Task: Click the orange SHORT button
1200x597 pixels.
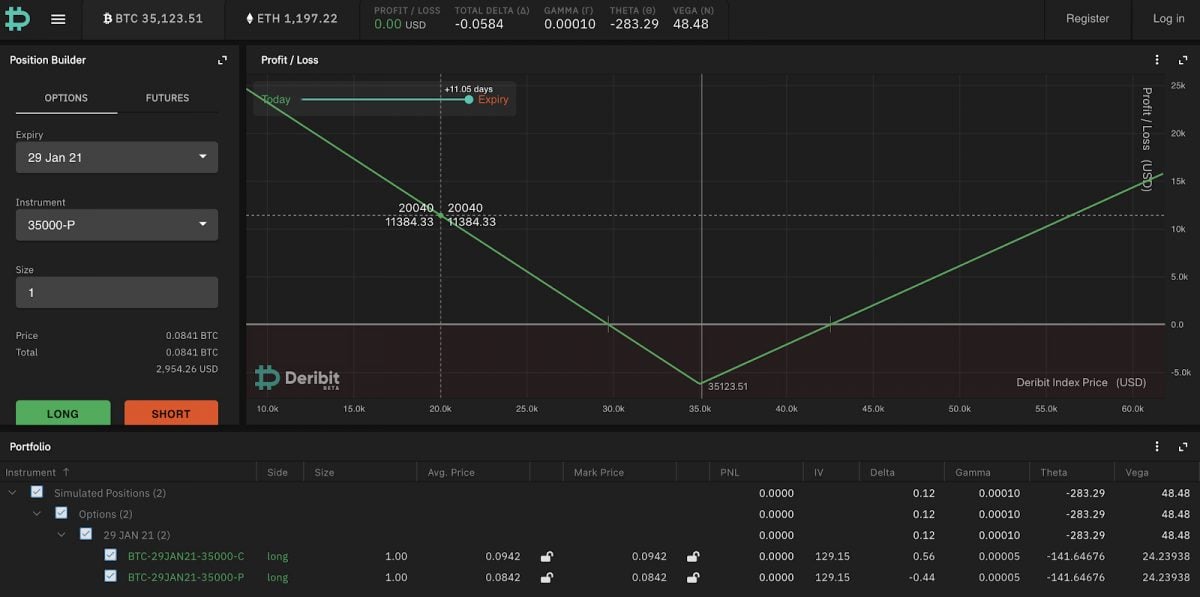Action: tap(171, 413)
